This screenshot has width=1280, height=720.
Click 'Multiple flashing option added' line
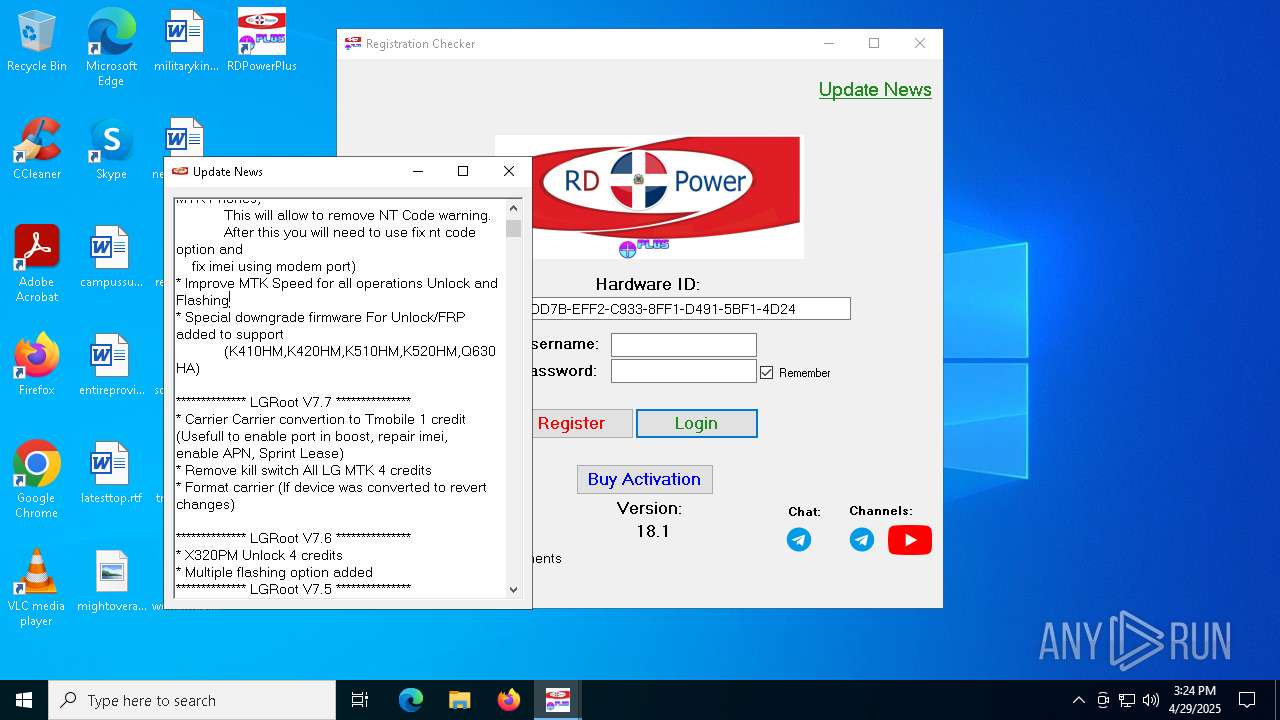[275, 572]
